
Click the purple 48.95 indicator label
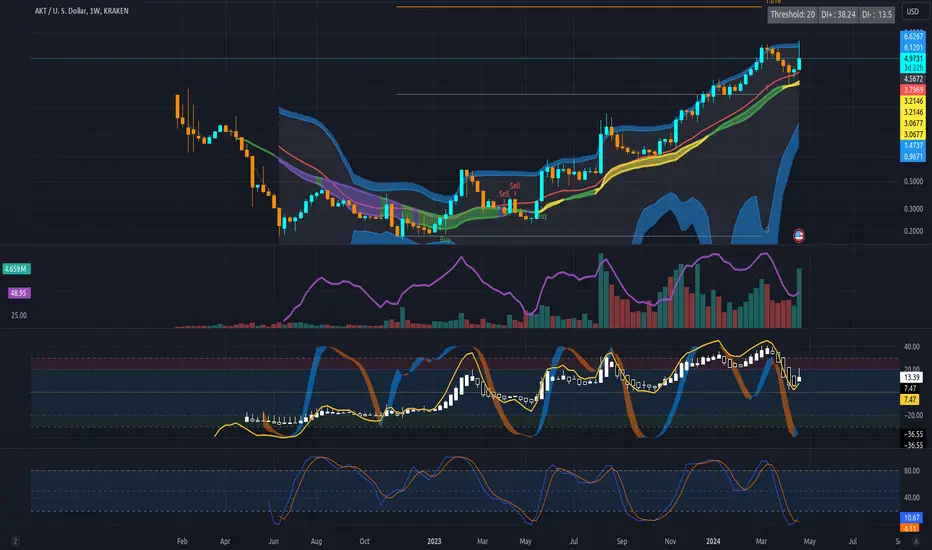18,293
